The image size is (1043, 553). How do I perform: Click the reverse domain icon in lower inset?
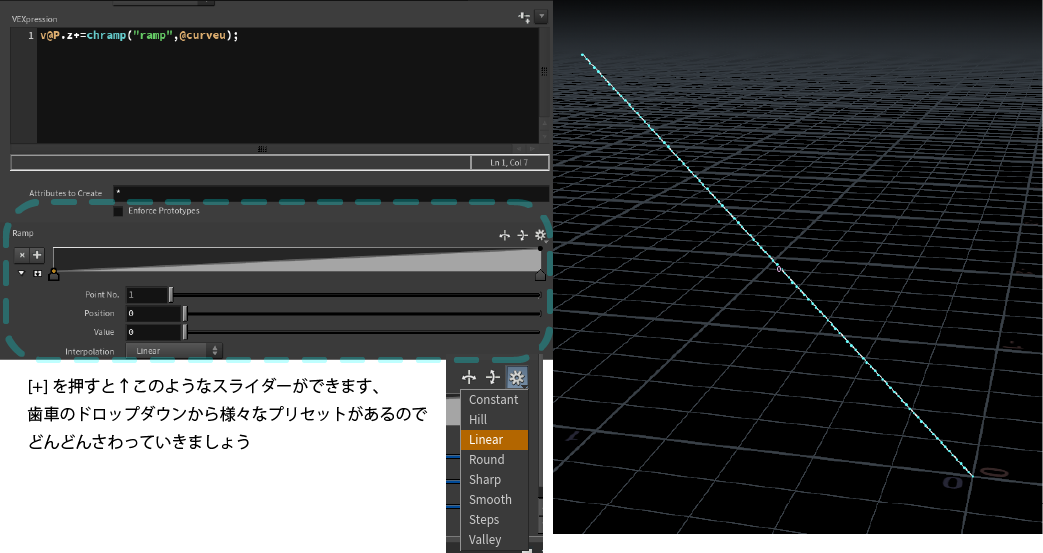point(469,377)
